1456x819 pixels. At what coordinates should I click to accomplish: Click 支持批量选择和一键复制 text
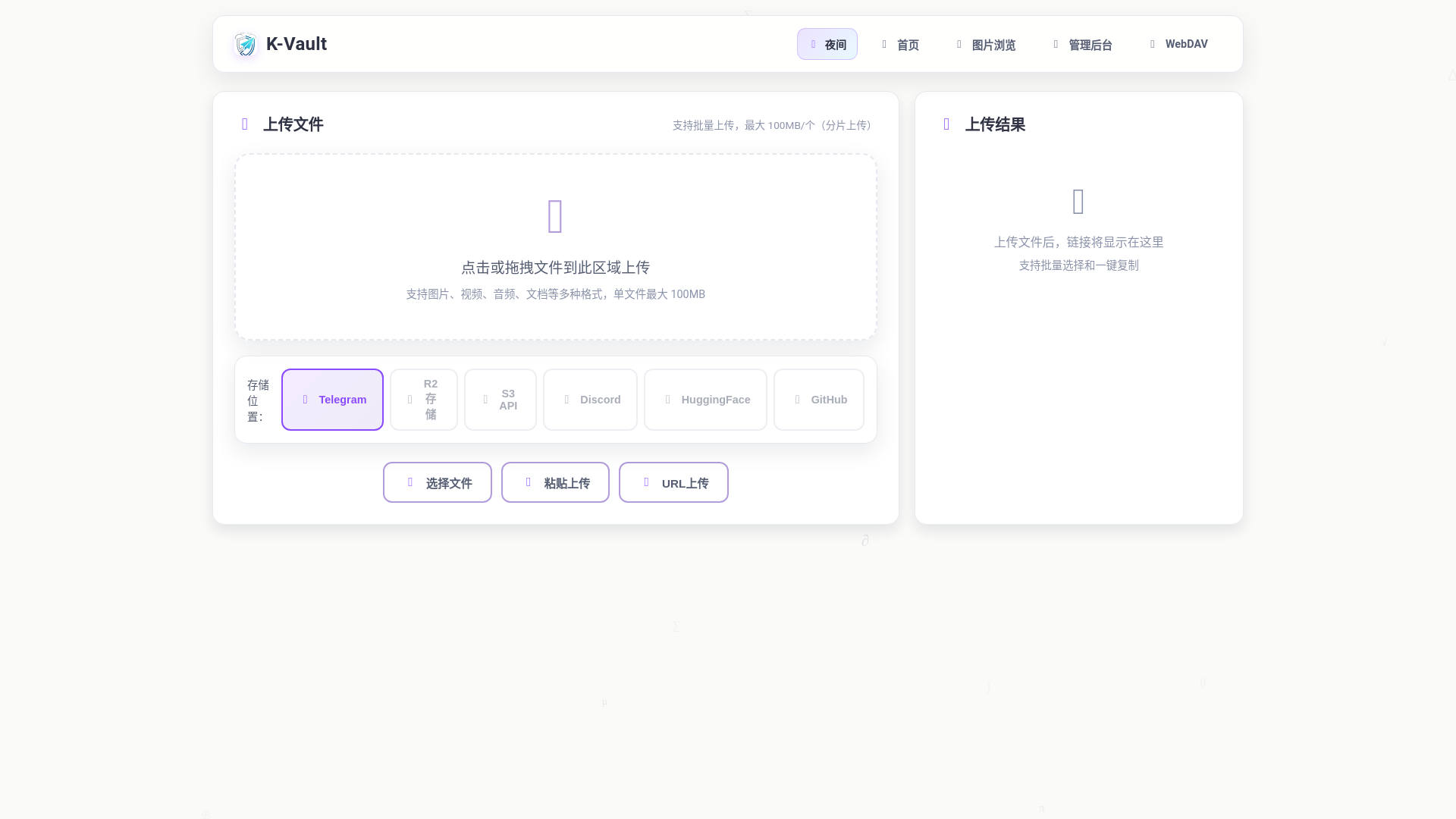tap(1078, 265)
